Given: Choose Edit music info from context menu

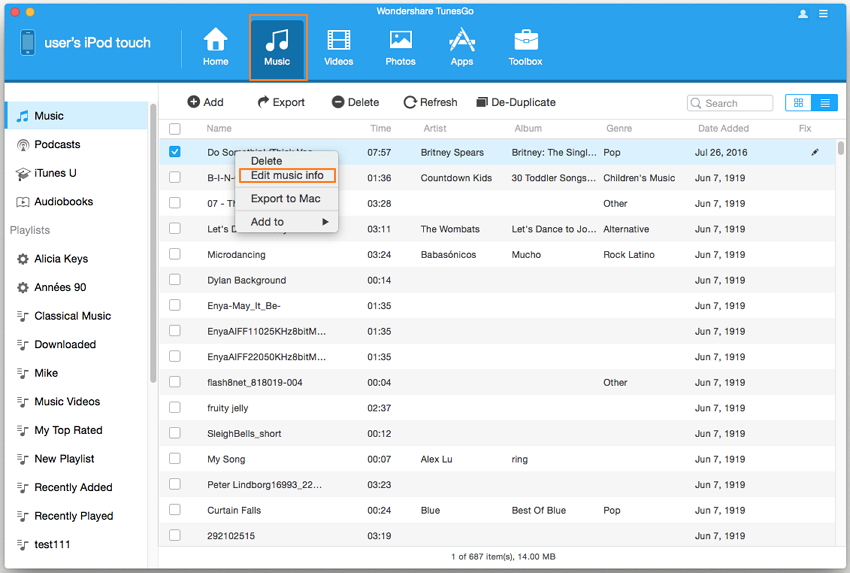Looking at the screenshot, I should point(287,175).
